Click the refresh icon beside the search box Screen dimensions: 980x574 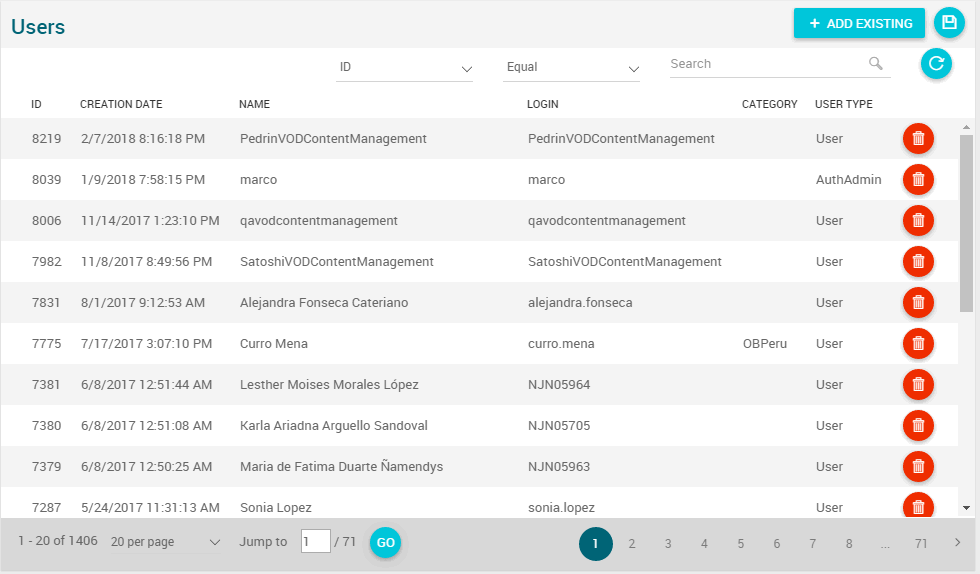point(936,64)
